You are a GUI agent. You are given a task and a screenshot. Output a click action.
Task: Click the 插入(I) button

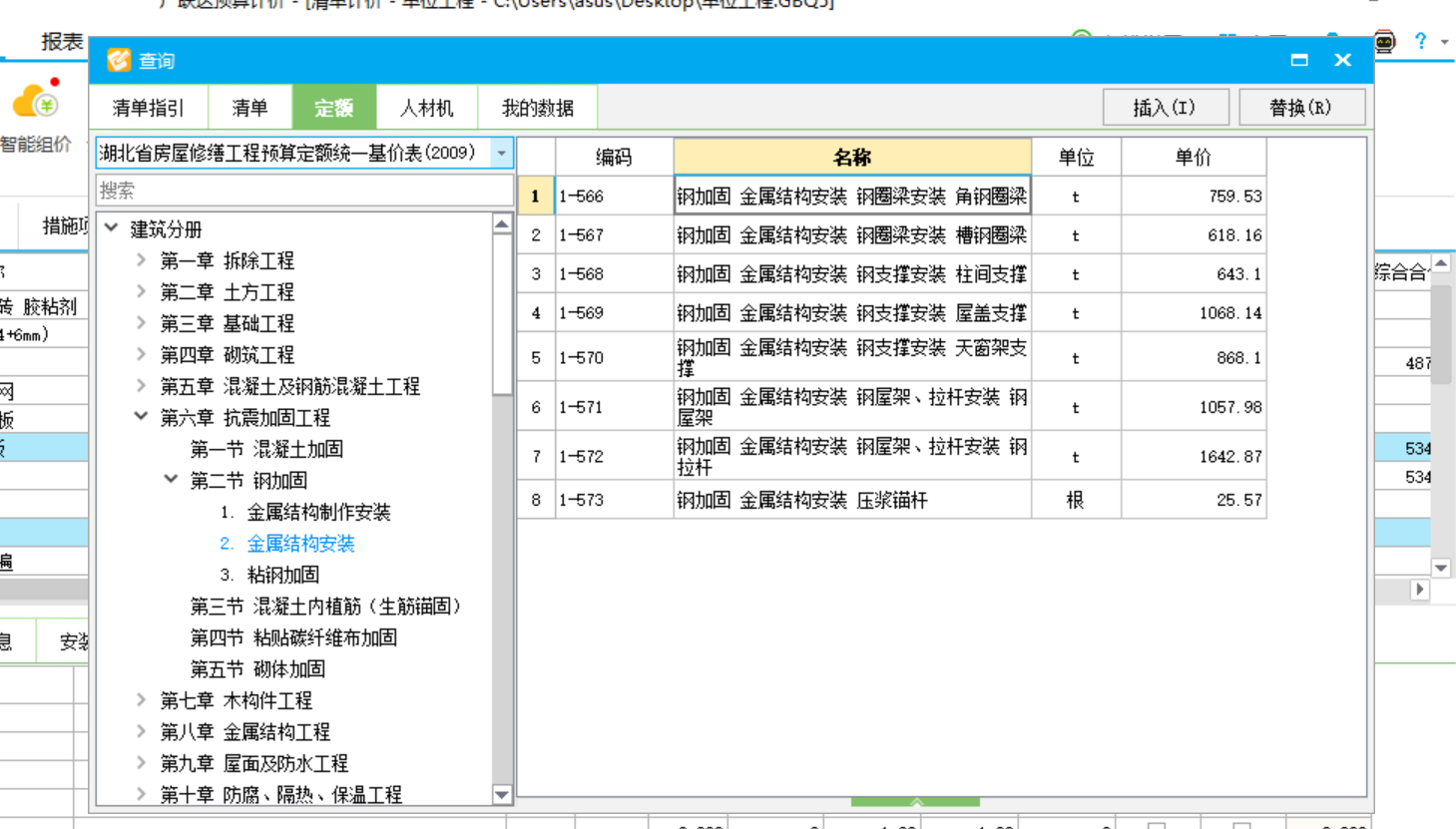click(x=1165, y=108)
